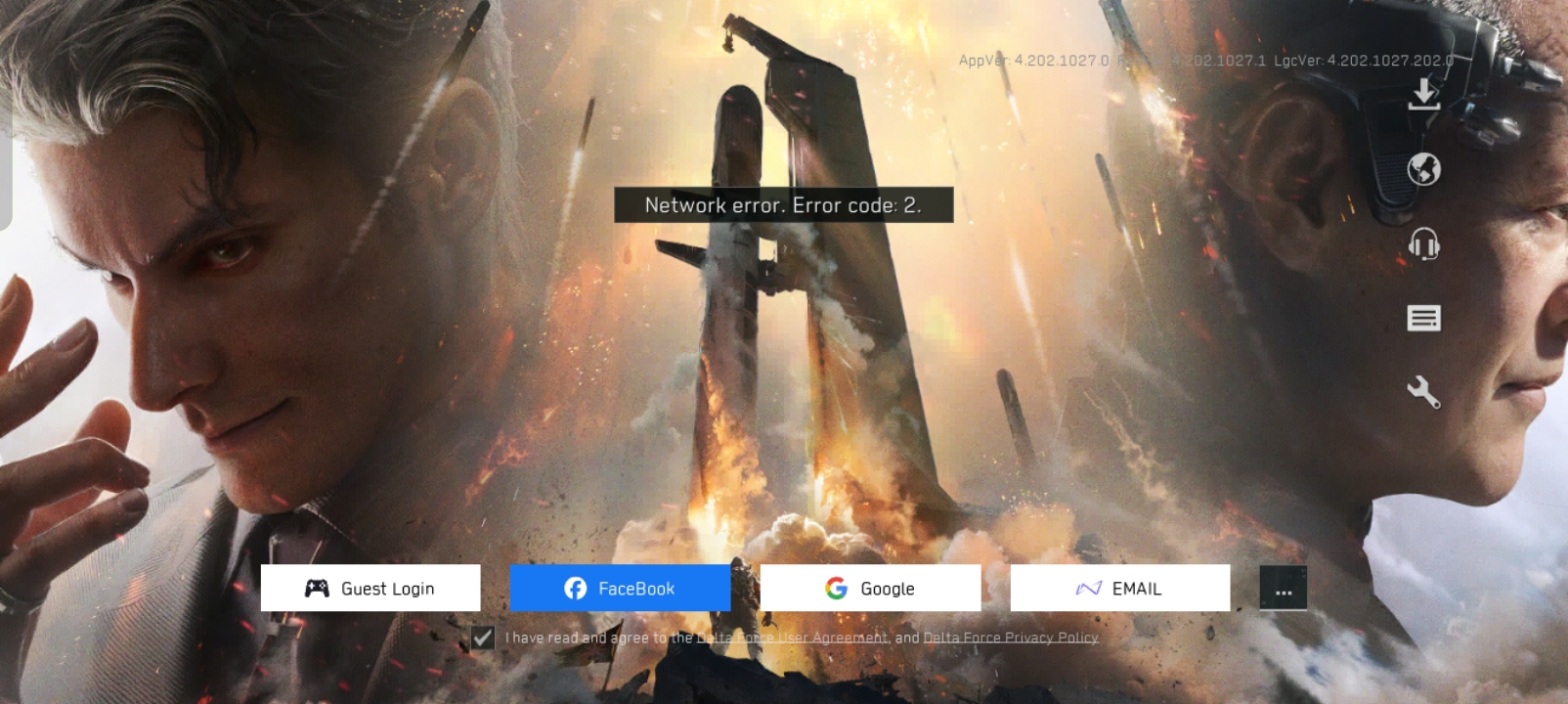
Task: Click the gamepad icon on Guest Login
Action: [x=317, y=589]
